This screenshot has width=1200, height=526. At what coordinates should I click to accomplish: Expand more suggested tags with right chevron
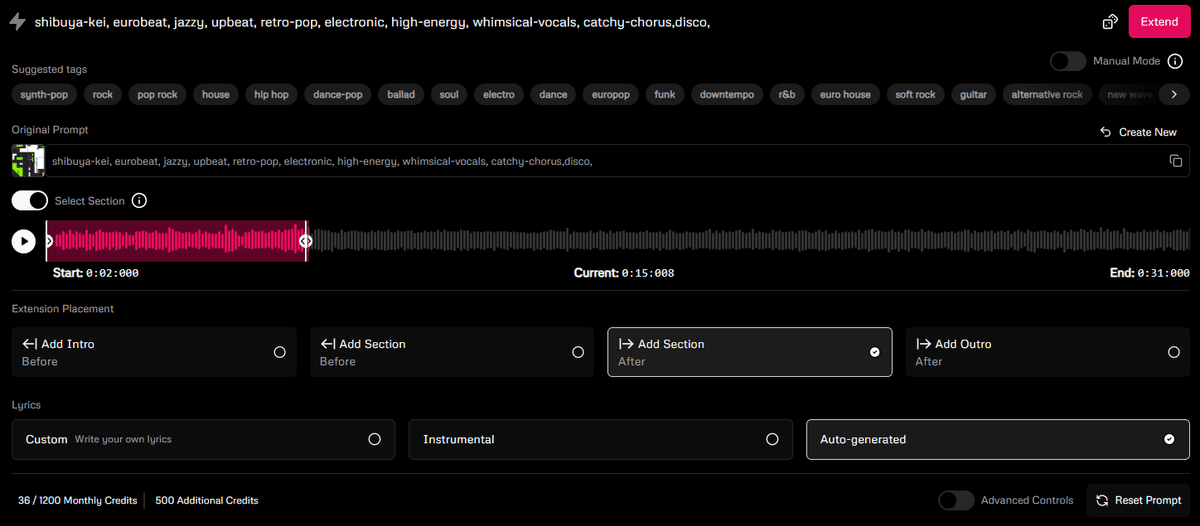tap(1174, 95)
